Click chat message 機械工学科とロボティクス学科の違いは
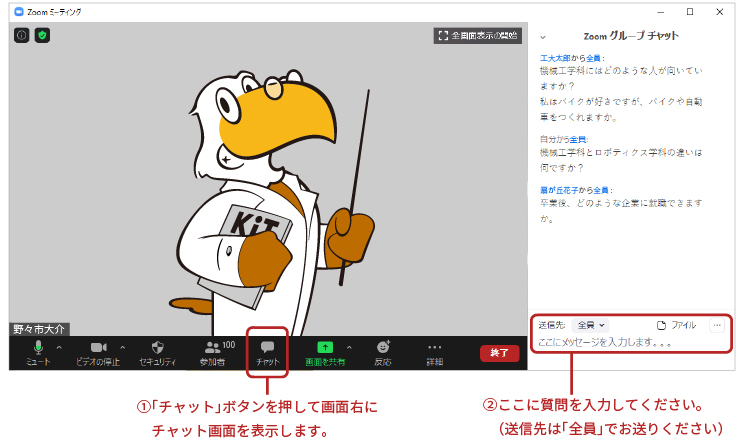The width and height of the screenshot is (742, 447). (x=621, y=153)
